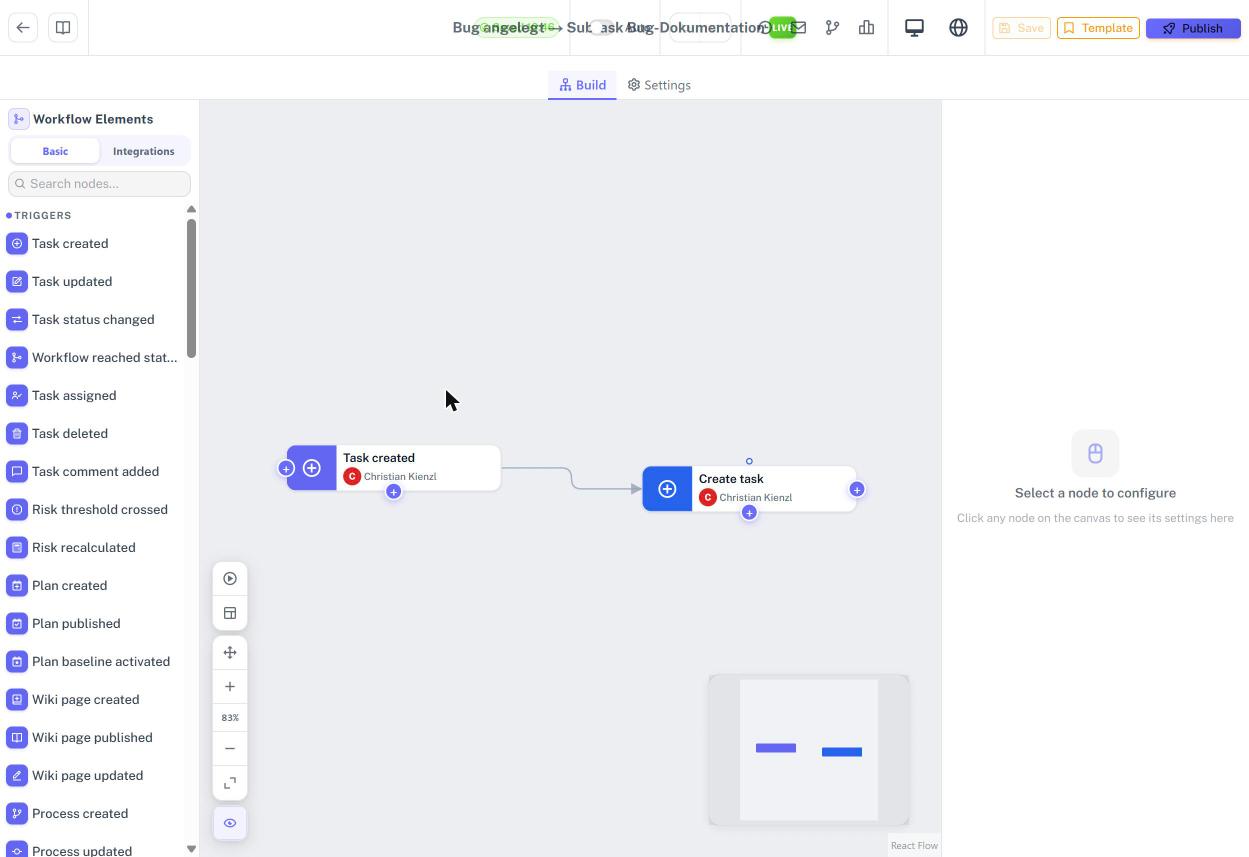This screenshot has width=1249, height=857.
Task: Switch to the Build tab
Action: [582, 85]
